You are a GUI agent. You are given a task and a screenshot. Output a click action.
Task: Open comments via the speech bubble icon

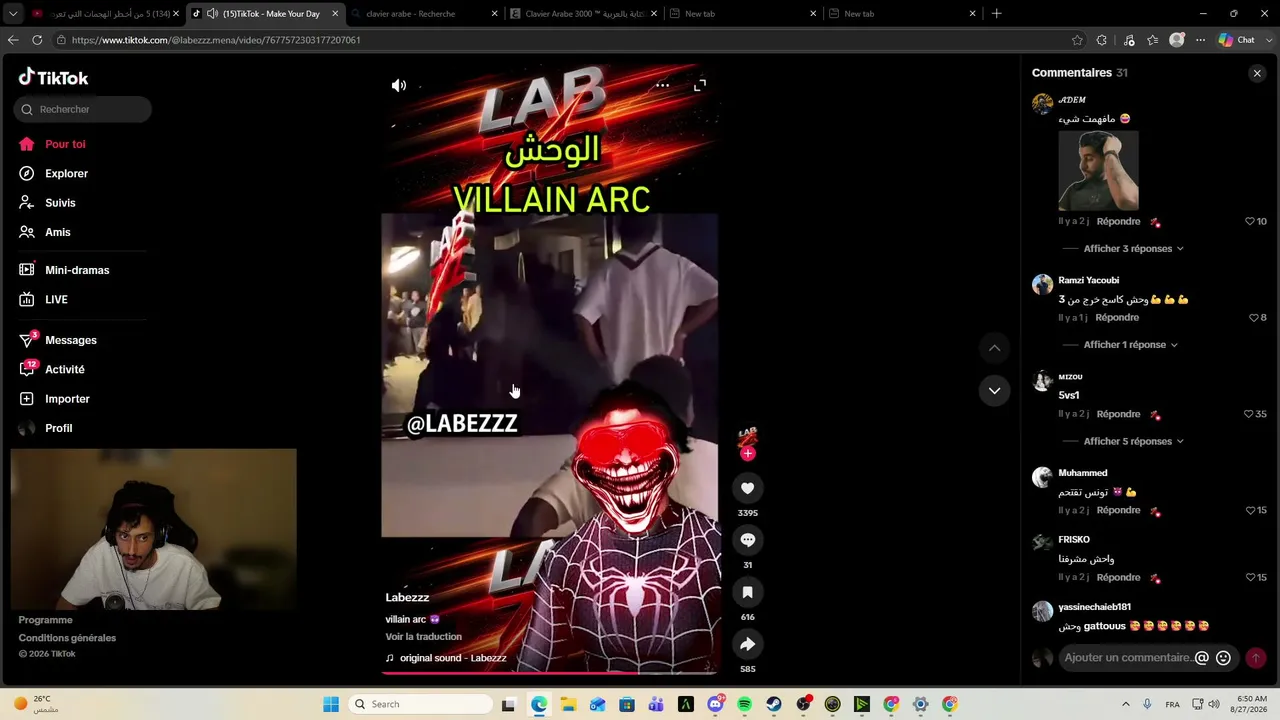747,540
